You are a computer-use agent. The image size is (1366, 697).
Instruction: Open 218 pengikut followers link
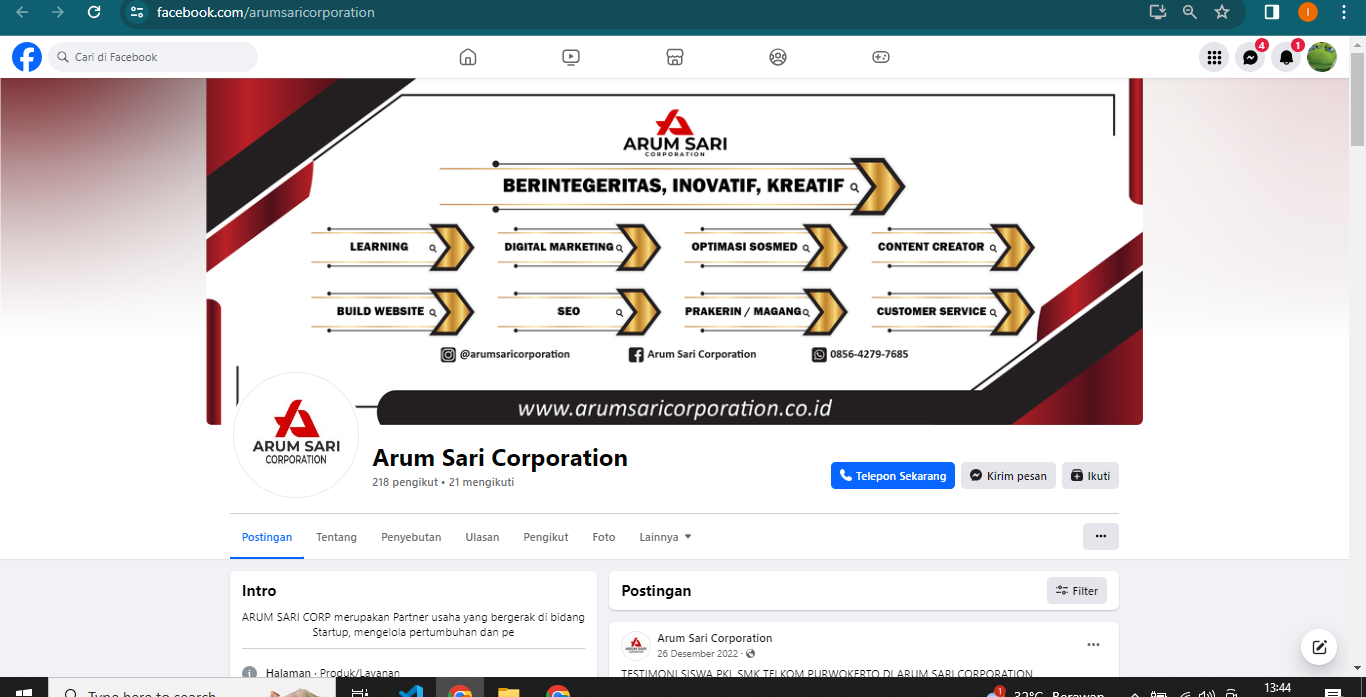pos(405,482)
